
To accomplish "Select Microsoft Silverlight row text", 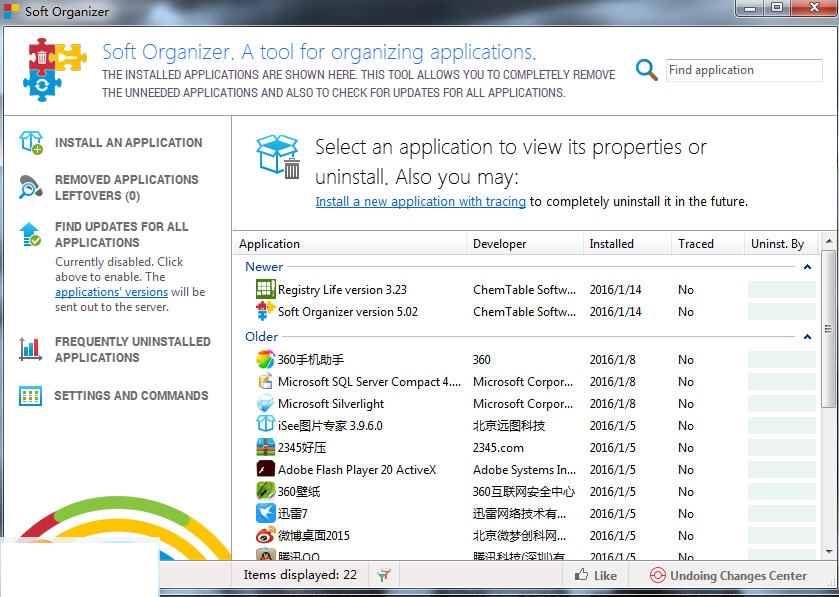I will [x=331, y=403].
